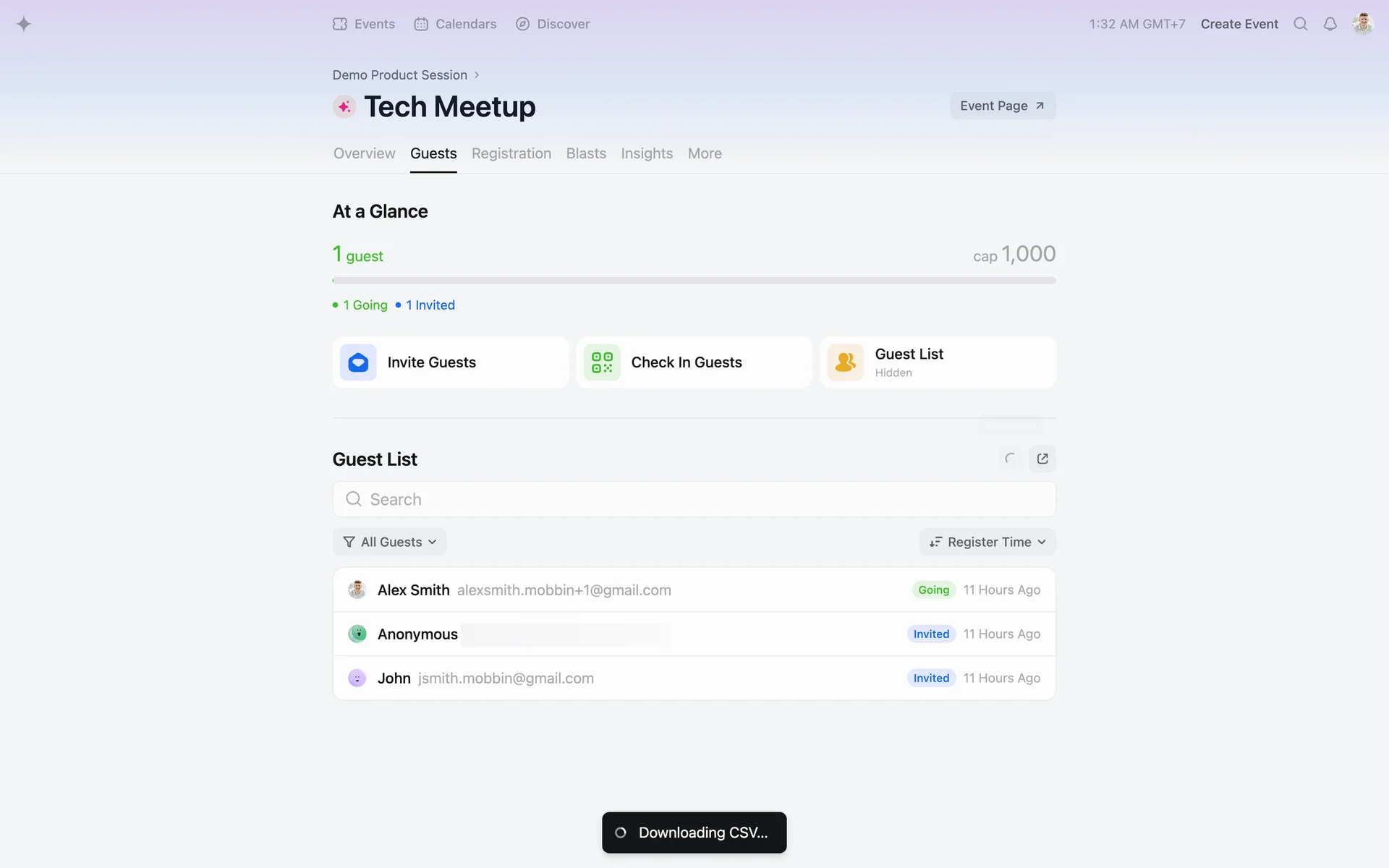Image resolution: width=1389 pixels, height=868 pixels.
Task: Click the search magnifier icon in header
Action: click(1300, 24)
